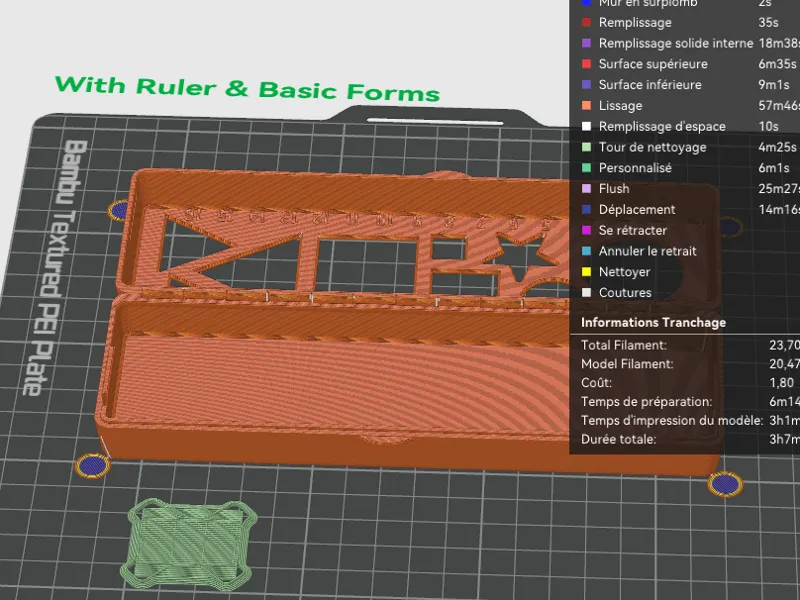Click the Annuler le retrait cyan swatch
Viewport: 800px width, 600px height.
tap(586, 251)
